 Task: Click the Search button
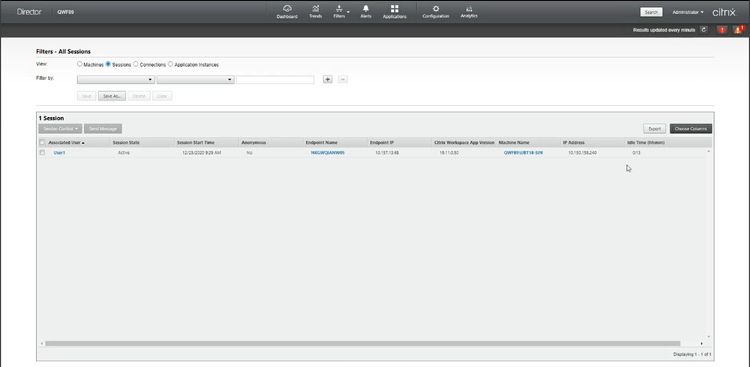(x=651, y=12)
